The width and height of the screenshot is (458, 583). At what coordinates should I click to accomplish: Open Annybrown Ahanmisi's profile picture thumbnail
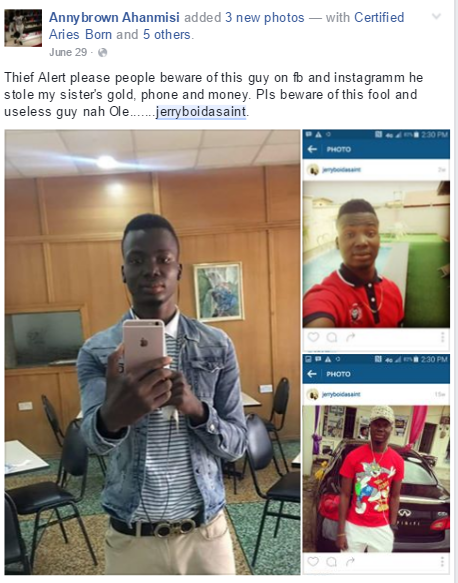tap(23, 28)
